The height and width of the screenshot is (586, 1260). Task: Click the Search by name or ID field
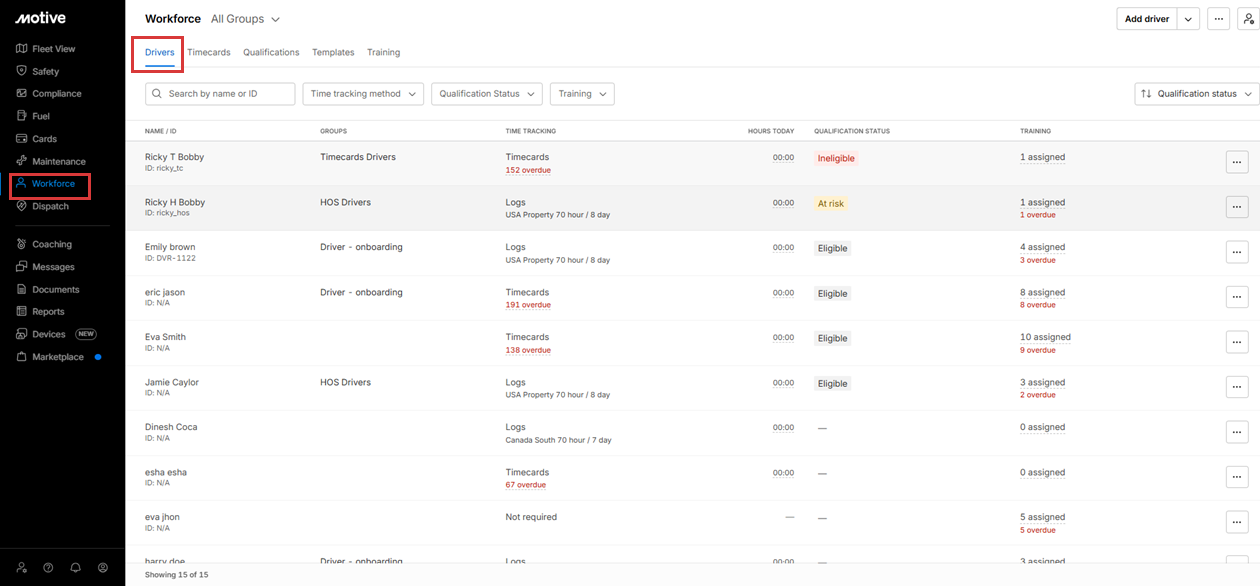(x=228, y=94)
